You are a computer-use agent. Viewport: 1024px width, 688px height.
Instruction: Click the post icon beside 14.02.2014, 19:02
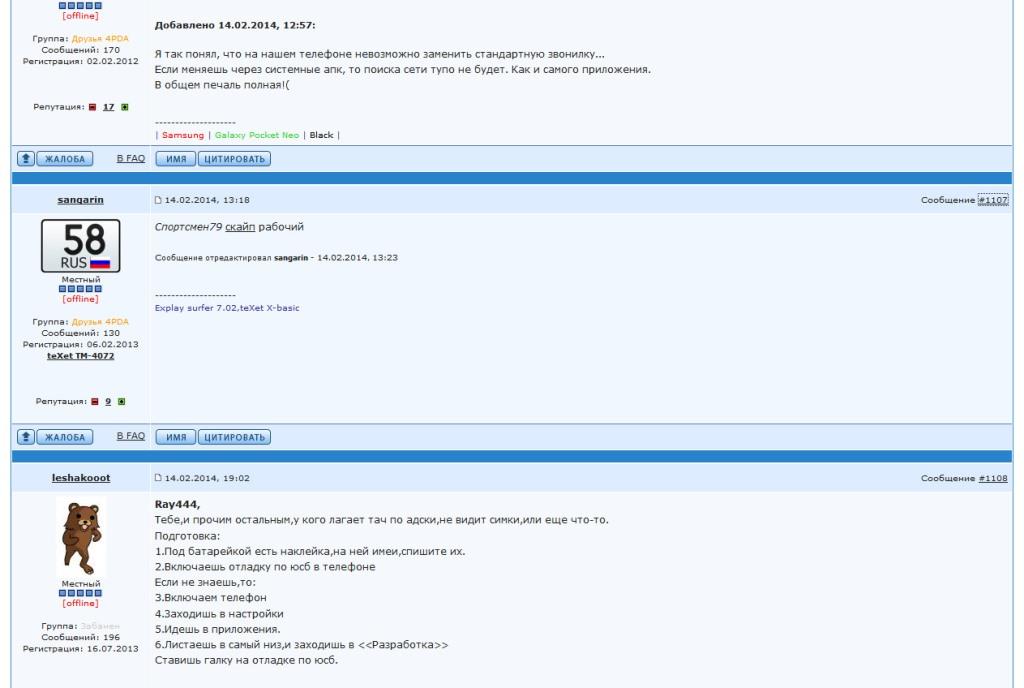point(158,479)
